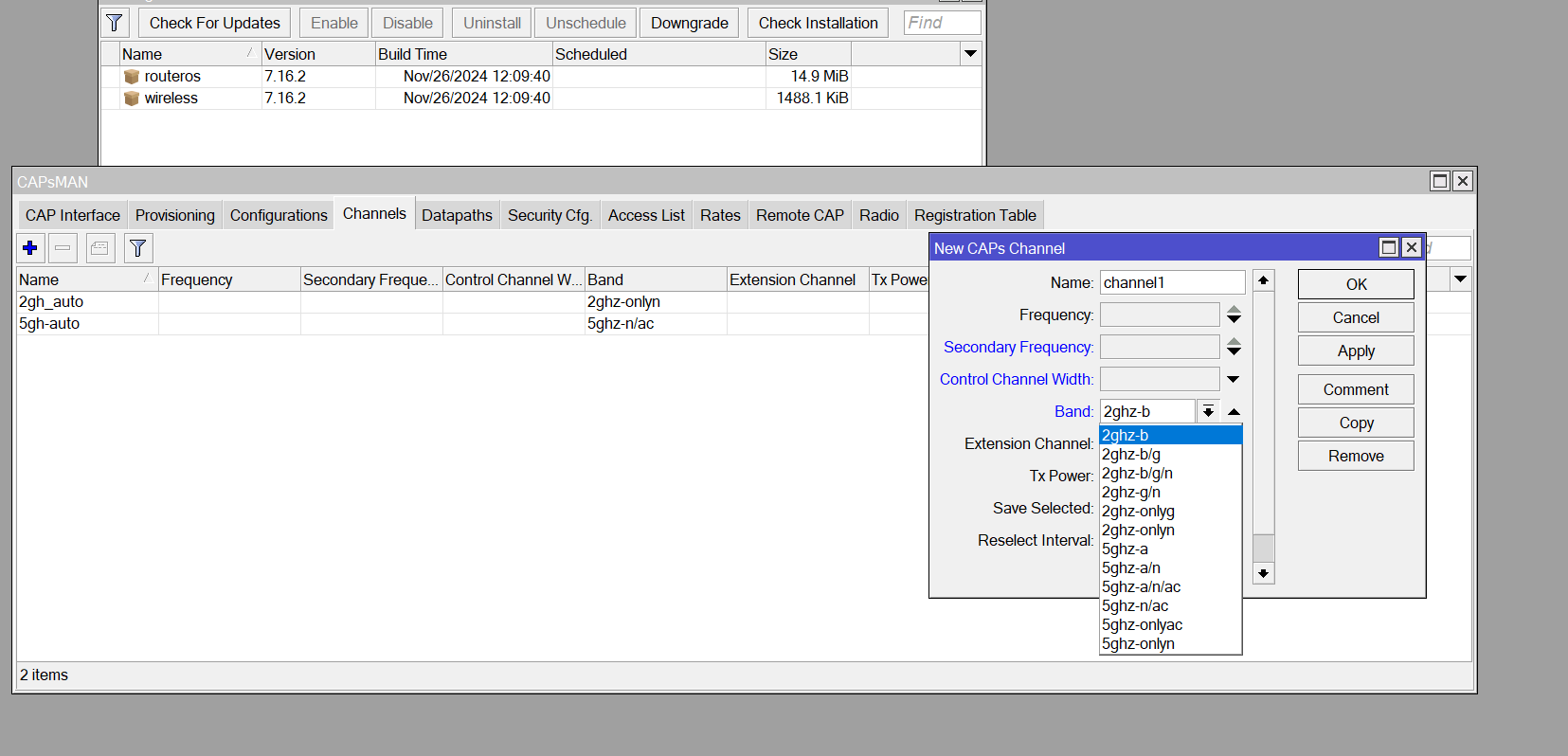Choose 5ghz-a/n/ac in the Band list

point(1170,587)
